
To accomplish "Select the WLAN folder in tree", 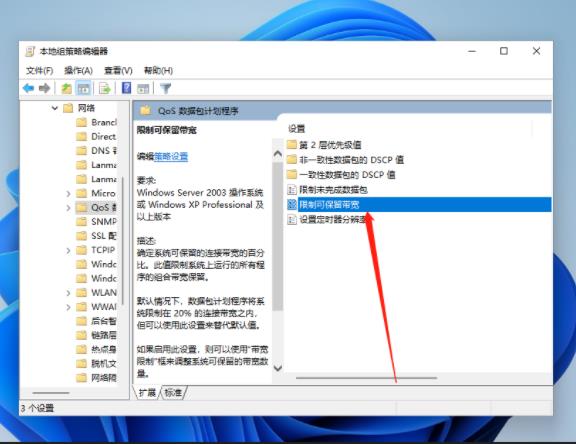I will (97, 293).
